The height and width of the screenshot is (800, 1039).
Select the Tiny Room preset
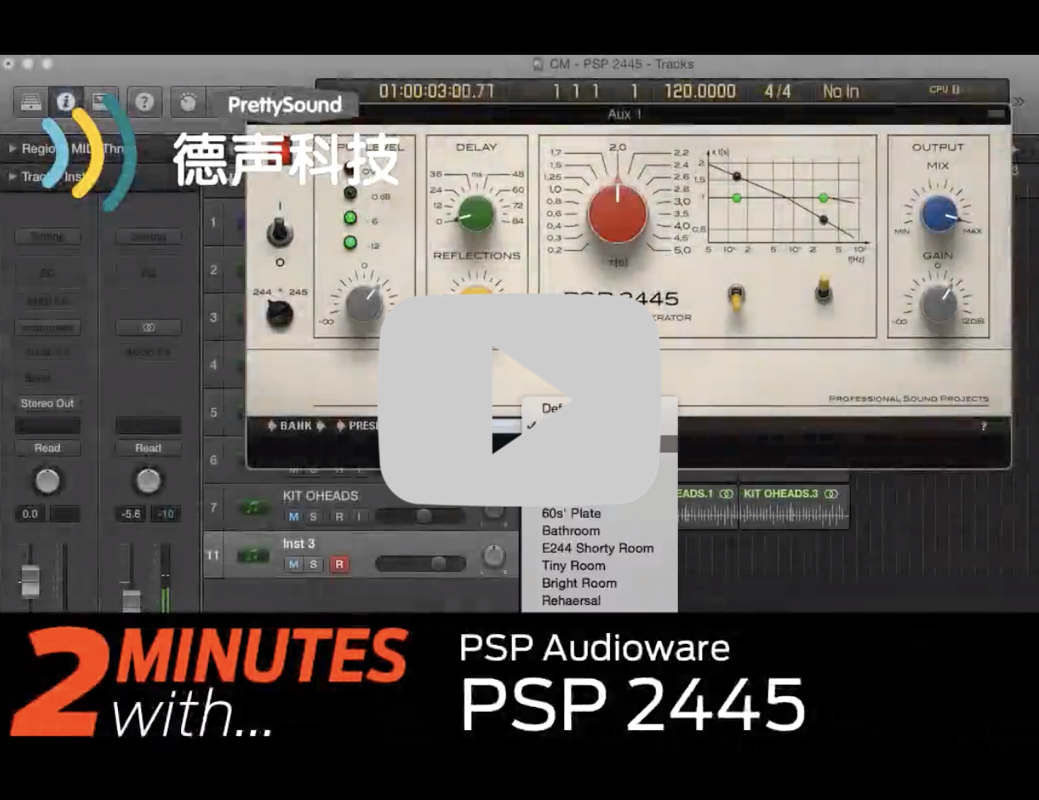point(573,565)
